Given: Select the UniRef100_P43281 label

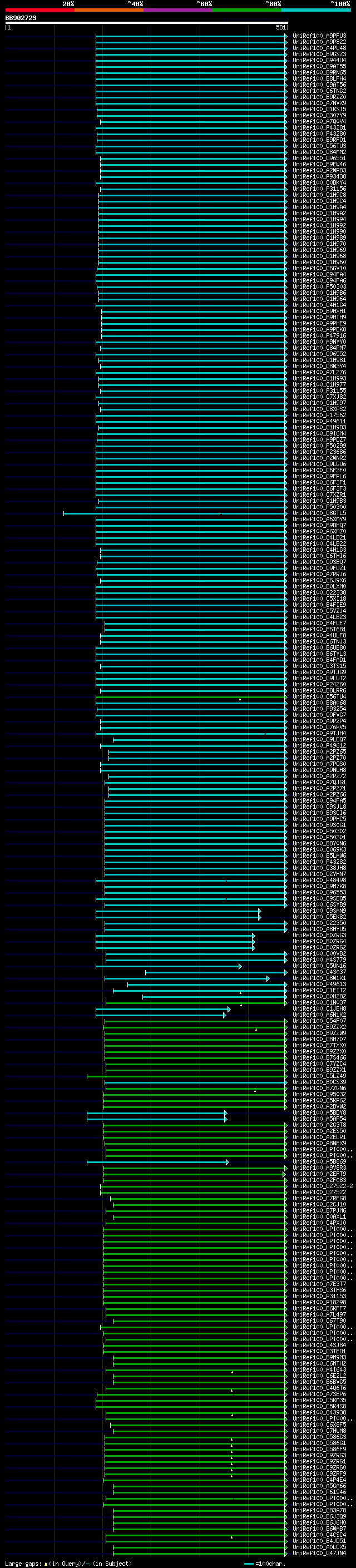Looking at the screenshot, I should (x=319, y=128).
